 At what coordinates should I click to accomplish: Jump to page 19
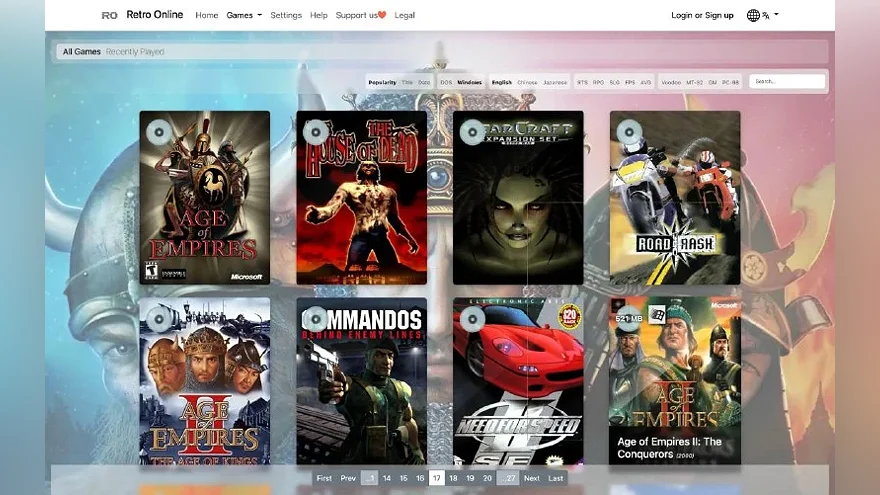[470, 478]
